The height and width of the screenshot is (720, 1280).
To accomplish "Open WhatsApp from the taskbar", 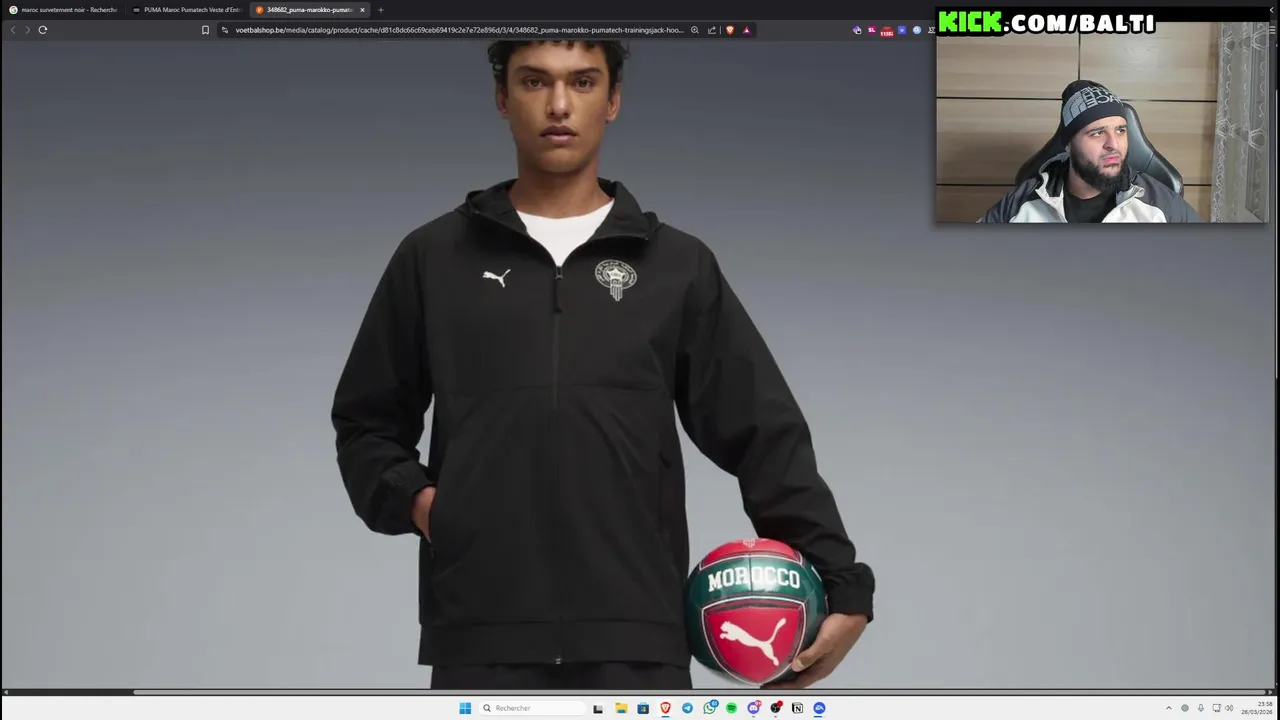I will (x=709, y=708).
